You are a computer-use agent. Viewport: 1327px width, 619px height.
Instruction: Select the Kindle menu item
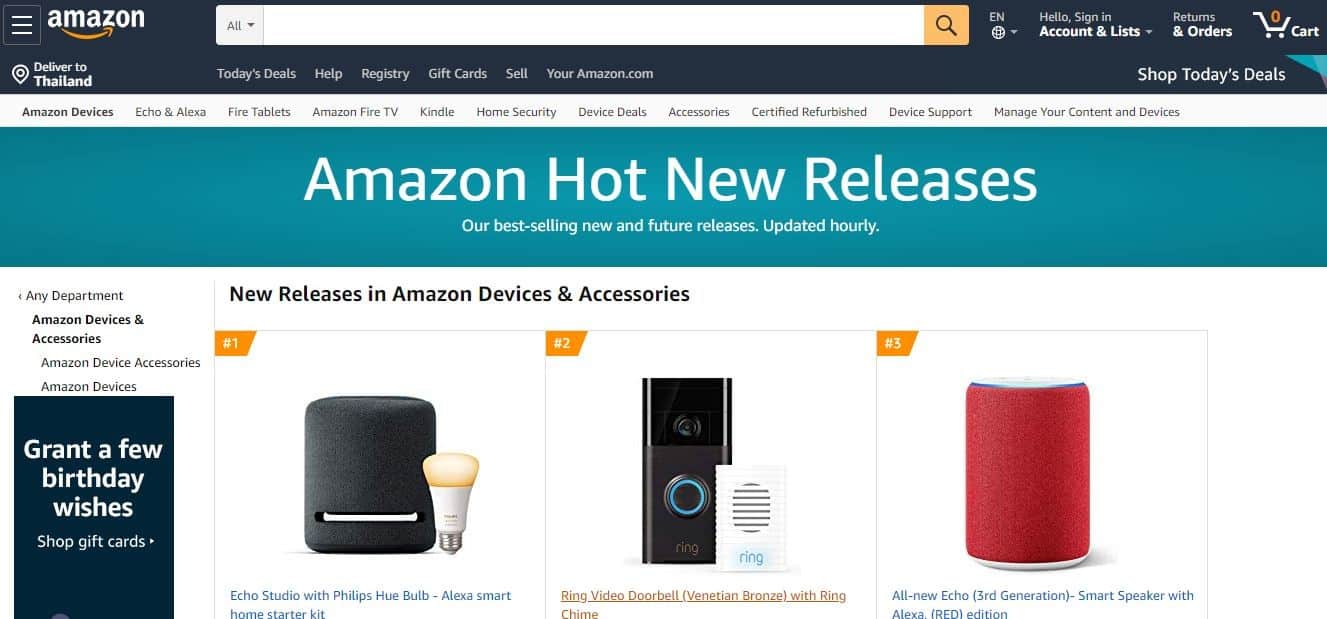pos(437,112)
